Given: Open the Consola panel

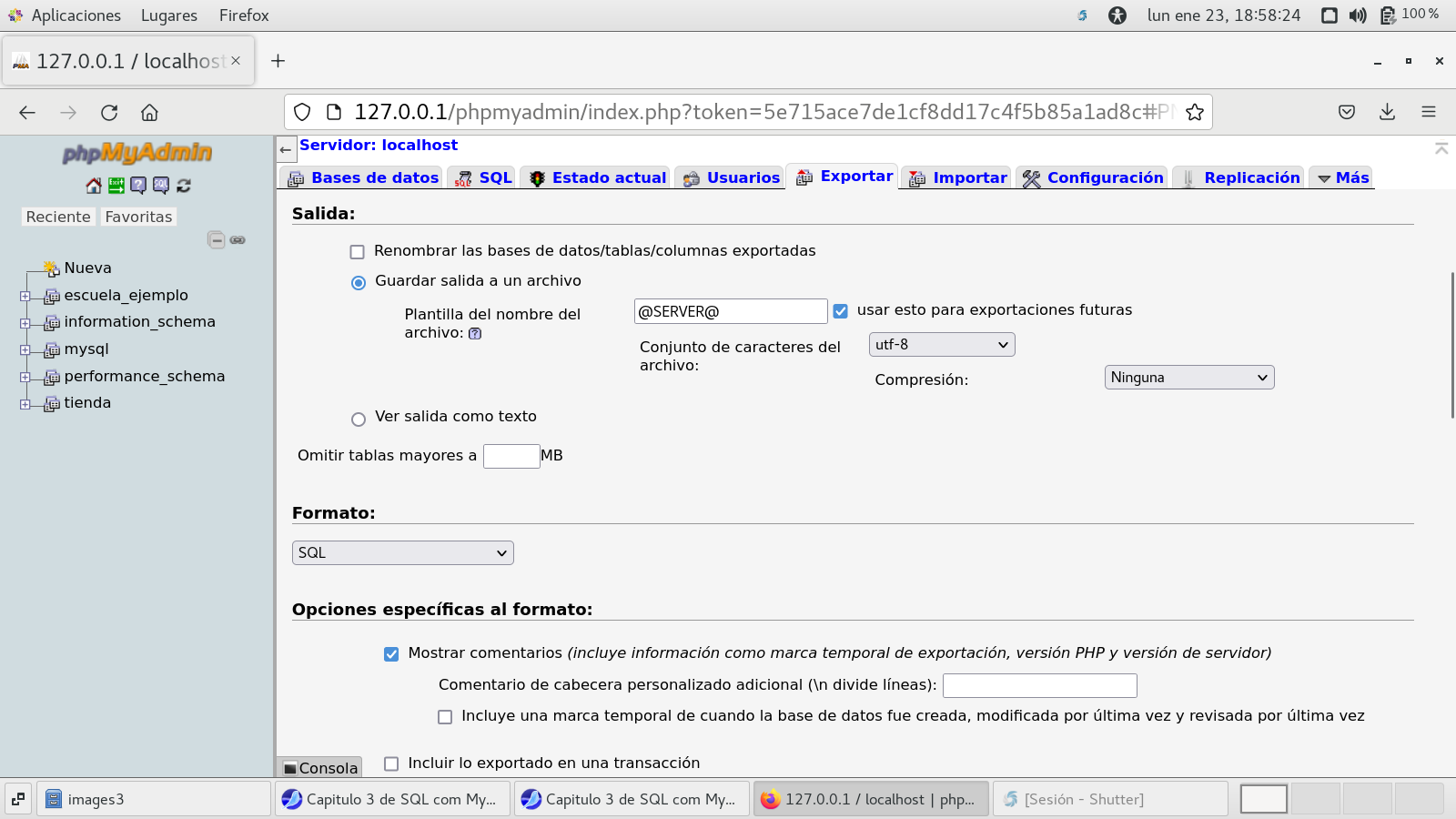Looking at the screenshot, I should coord(320,768).
